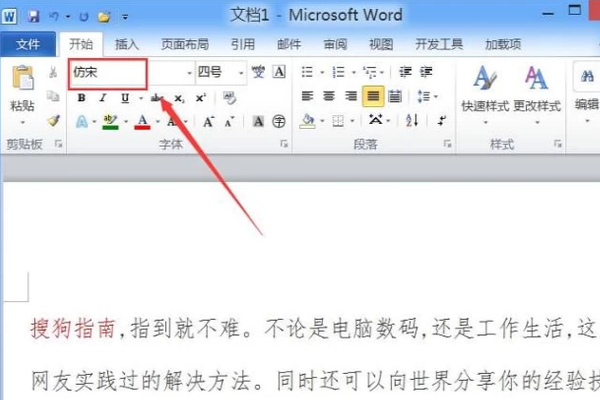Screen dimensions: 600x400
Task: Align text to the left
Action: point(307,96)
